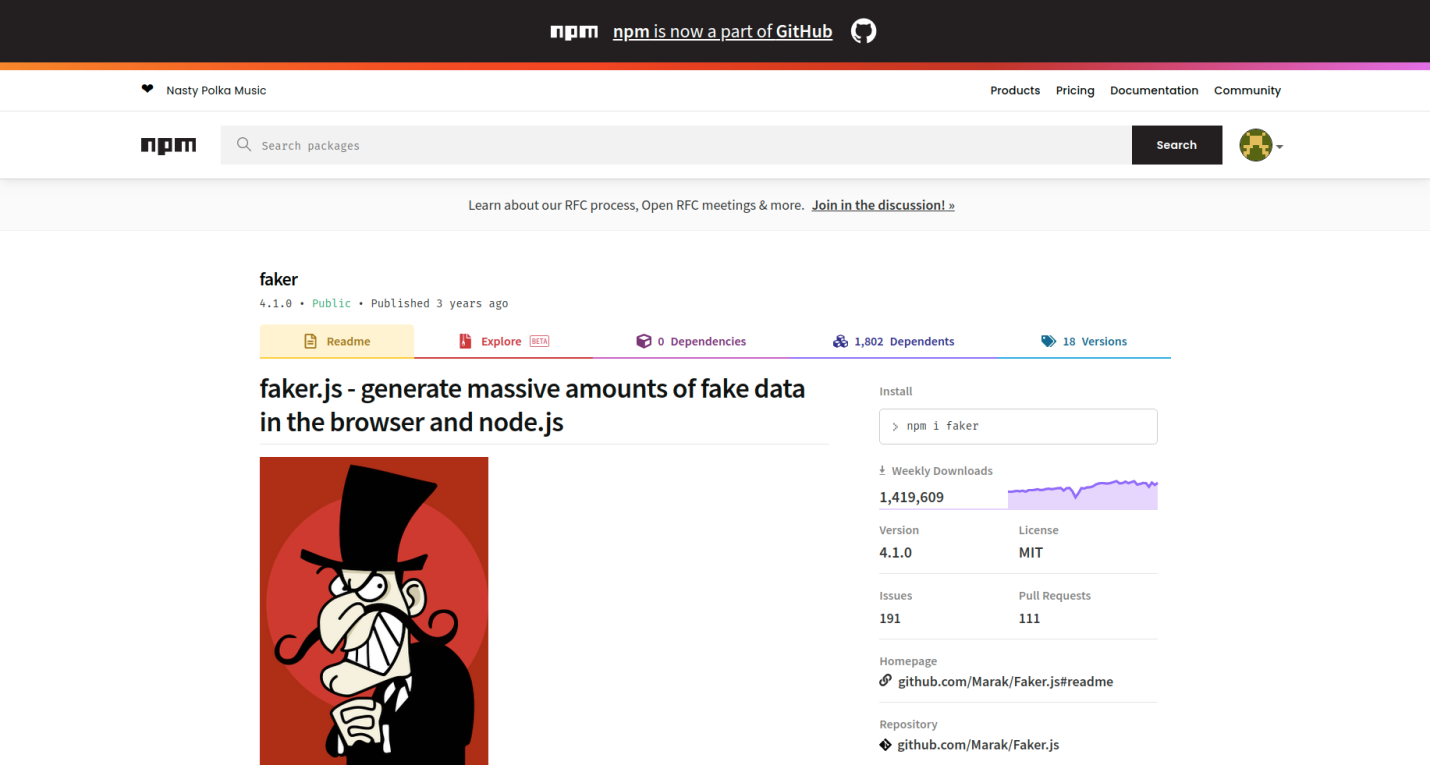Focus the Search packages input field

pyautogui.click(x=676, y=145)
